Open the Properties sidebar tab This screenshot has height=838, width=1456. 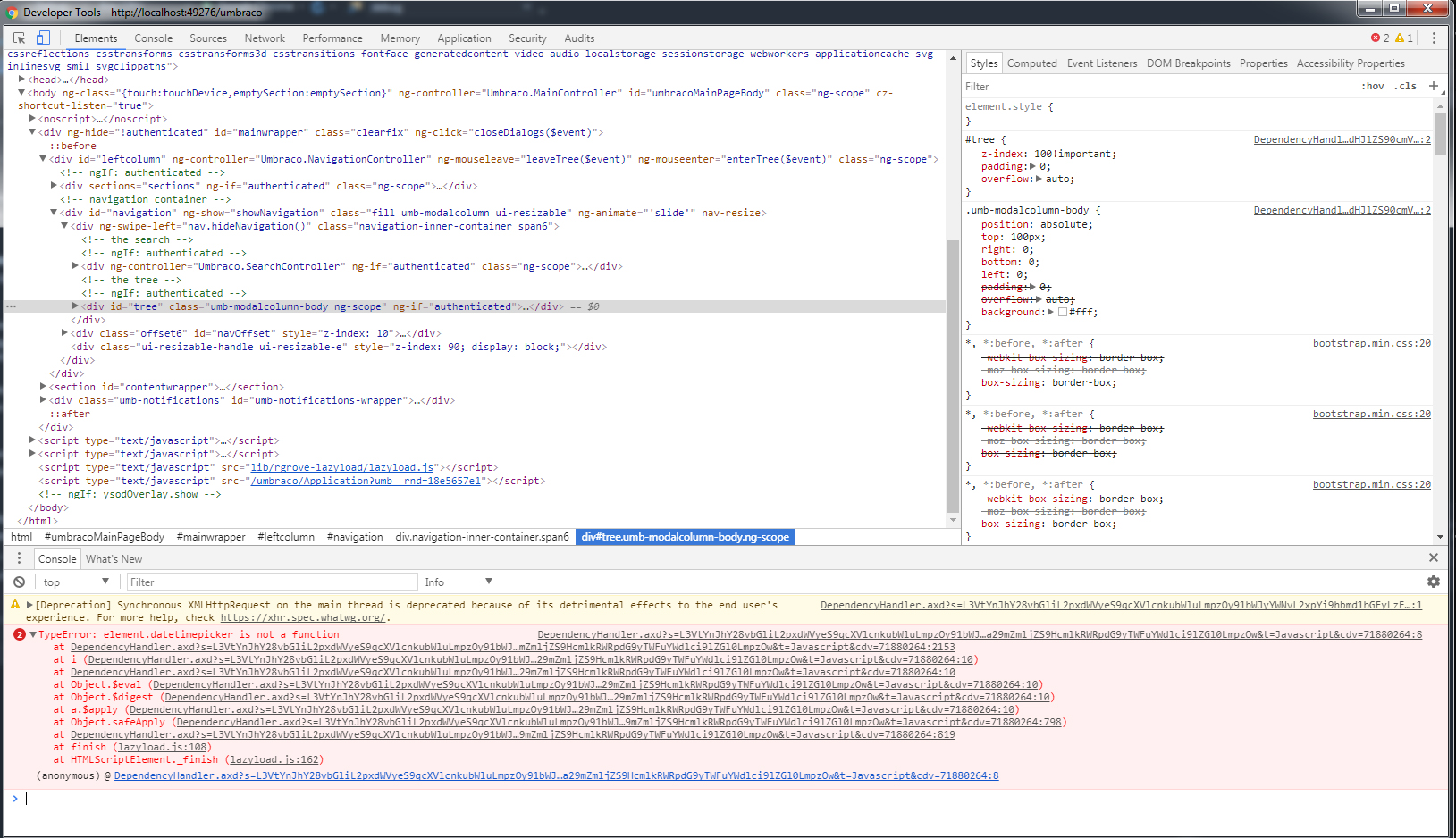coord(1263,63)
